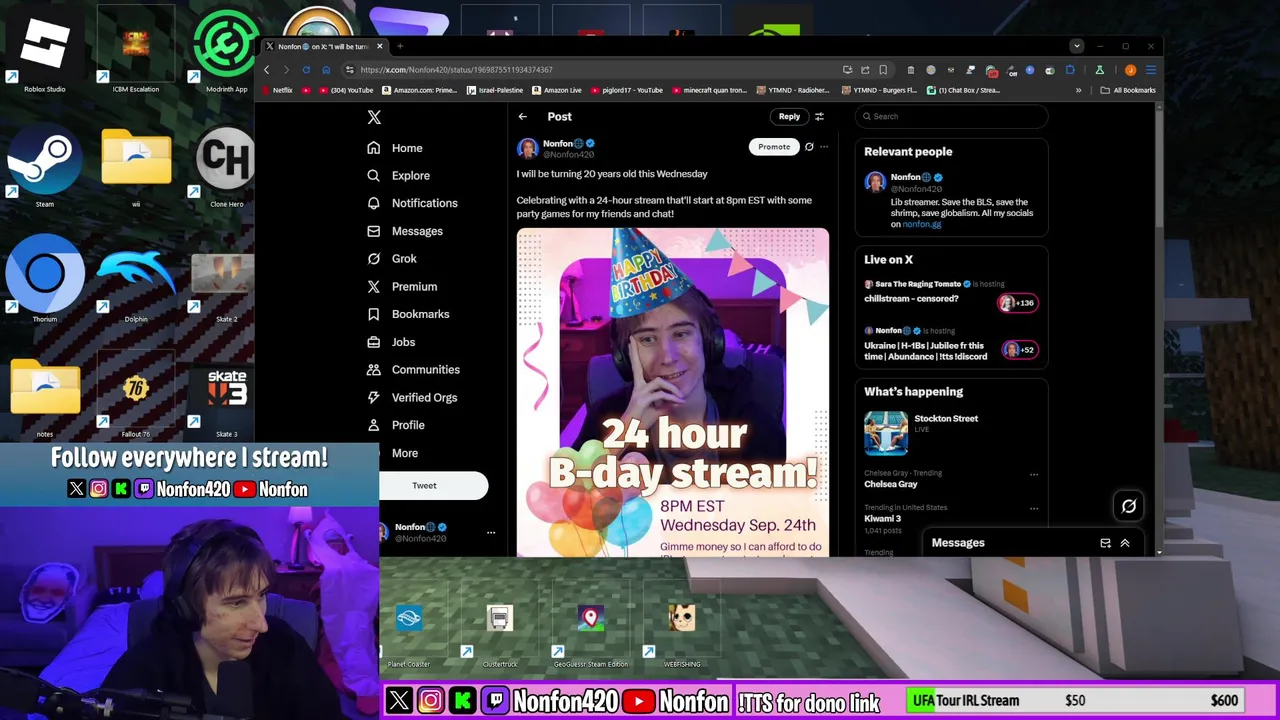This screenshot has width=1280, height=720.
Task: Open Kiwami 3 trending topic
Action: pyautogui.click(x=882, y=519)
